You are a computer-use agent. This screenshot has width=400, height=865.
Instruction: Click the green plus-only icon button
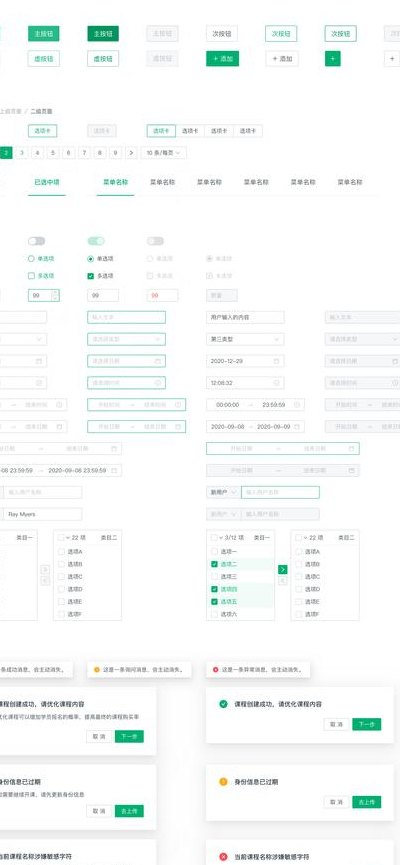[333, 58]
